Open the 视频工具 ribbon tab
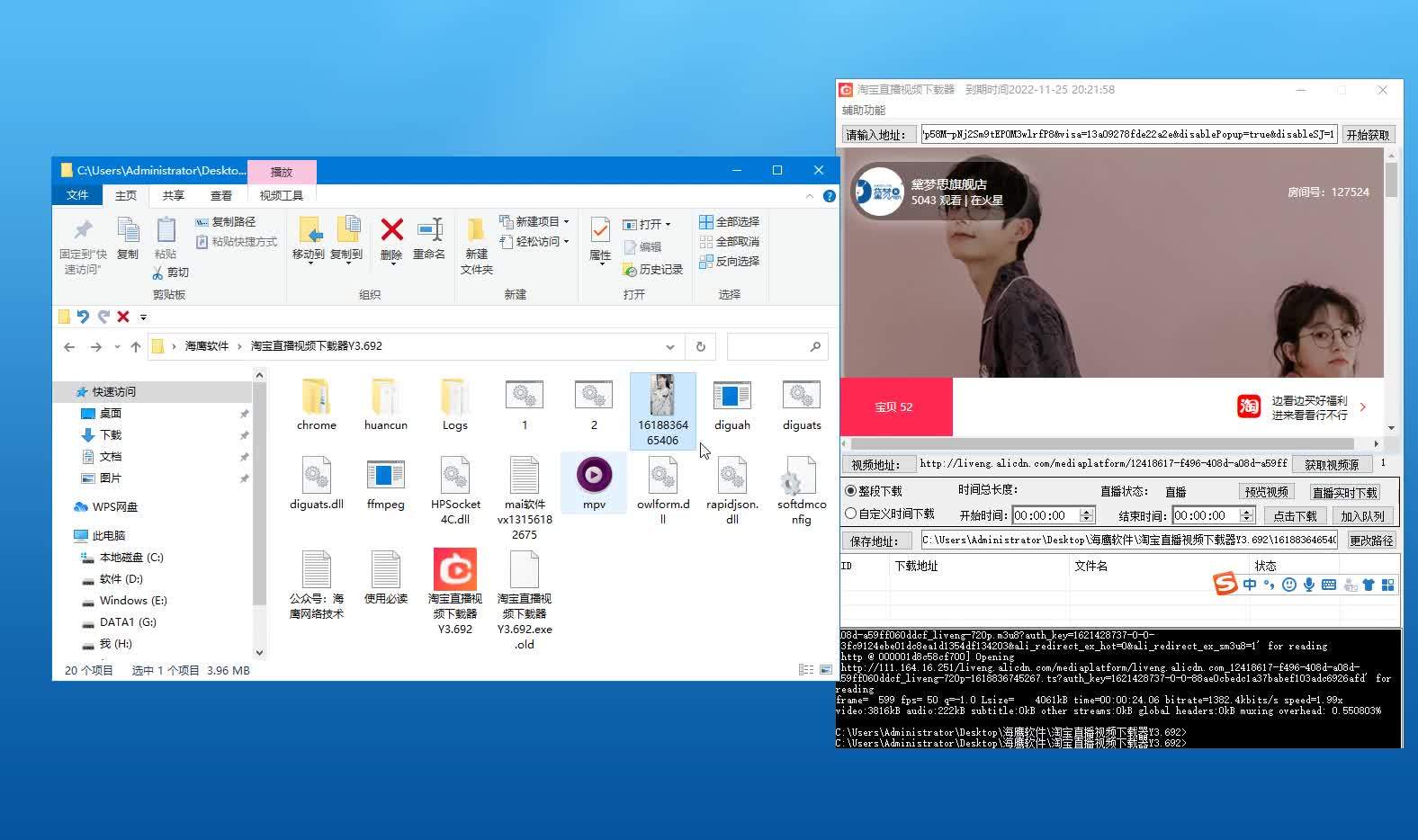 pyautogui.click(x=282, y=195)
